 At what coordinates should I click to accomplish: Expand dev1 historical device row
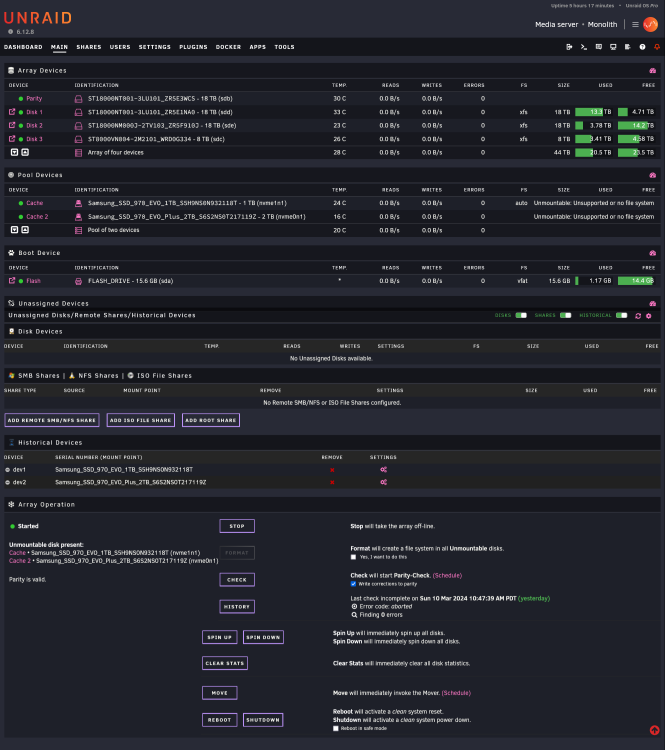[8, 470]
